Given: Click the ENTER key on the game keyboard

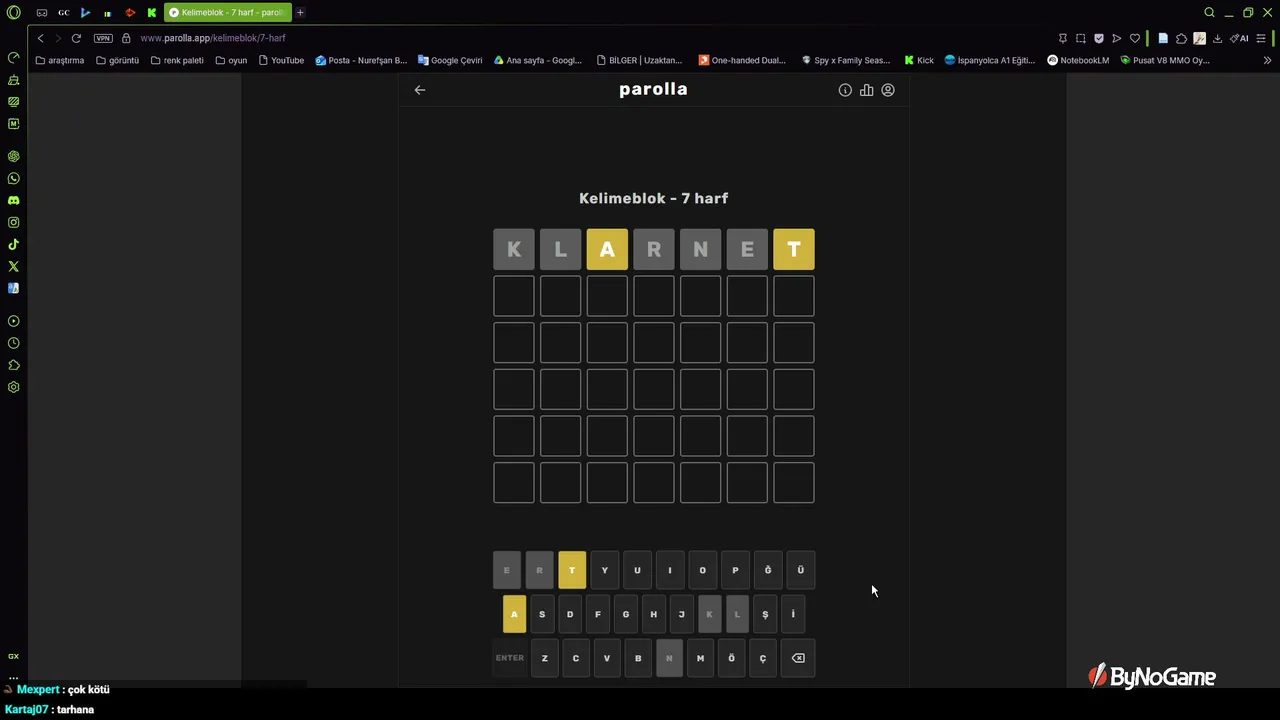Looking at the screenshot, I should pyautogui.click(x=510, y=658).
